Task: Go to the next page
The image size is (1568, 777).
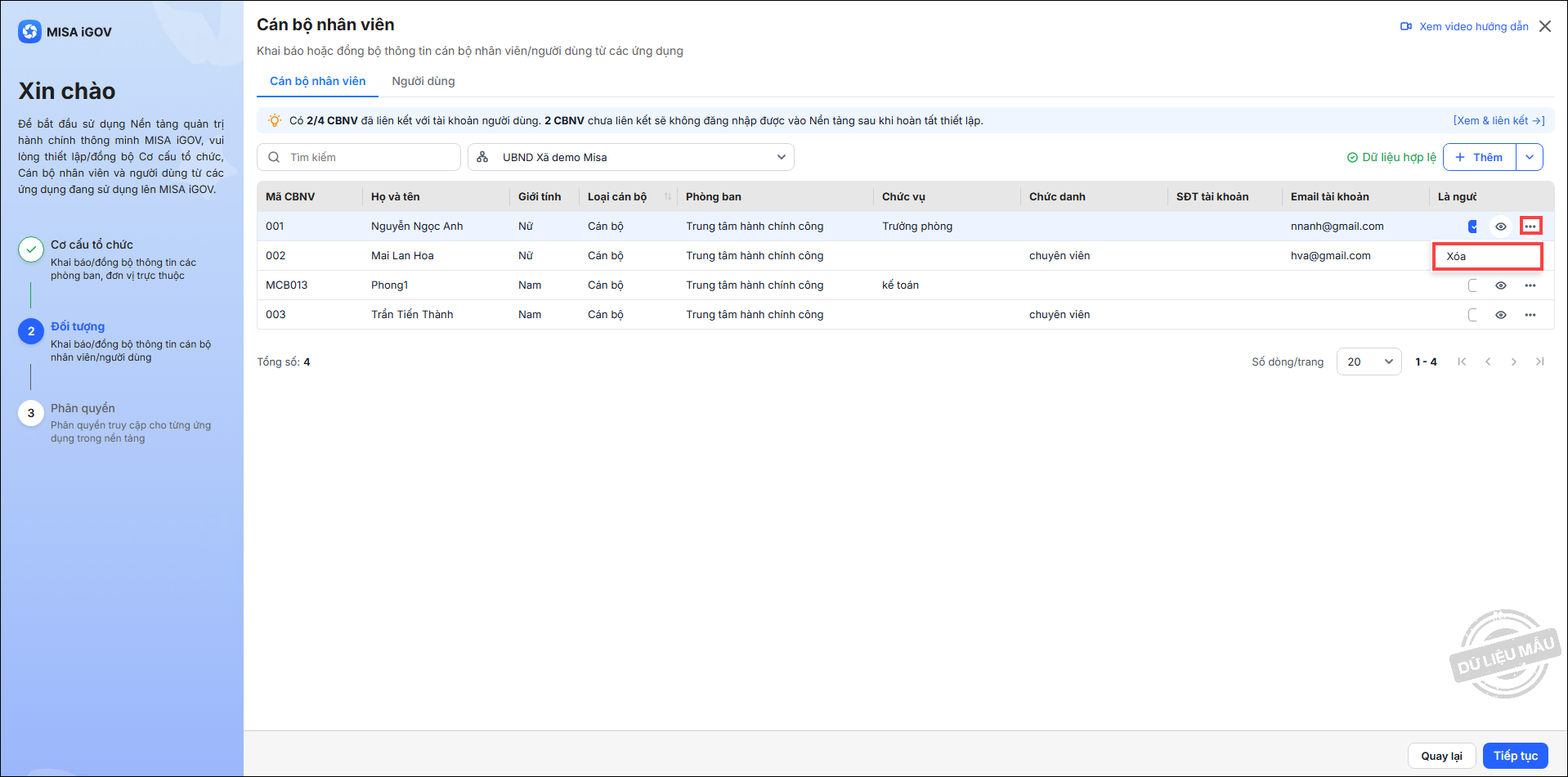Action: (x=1514, y=362)
